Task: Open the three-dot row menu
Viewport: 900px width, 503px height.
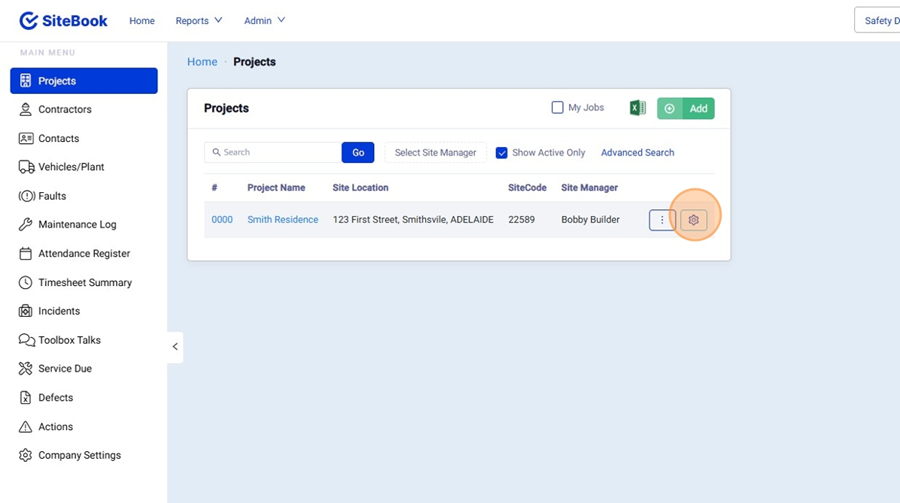Action: [662, 220]
